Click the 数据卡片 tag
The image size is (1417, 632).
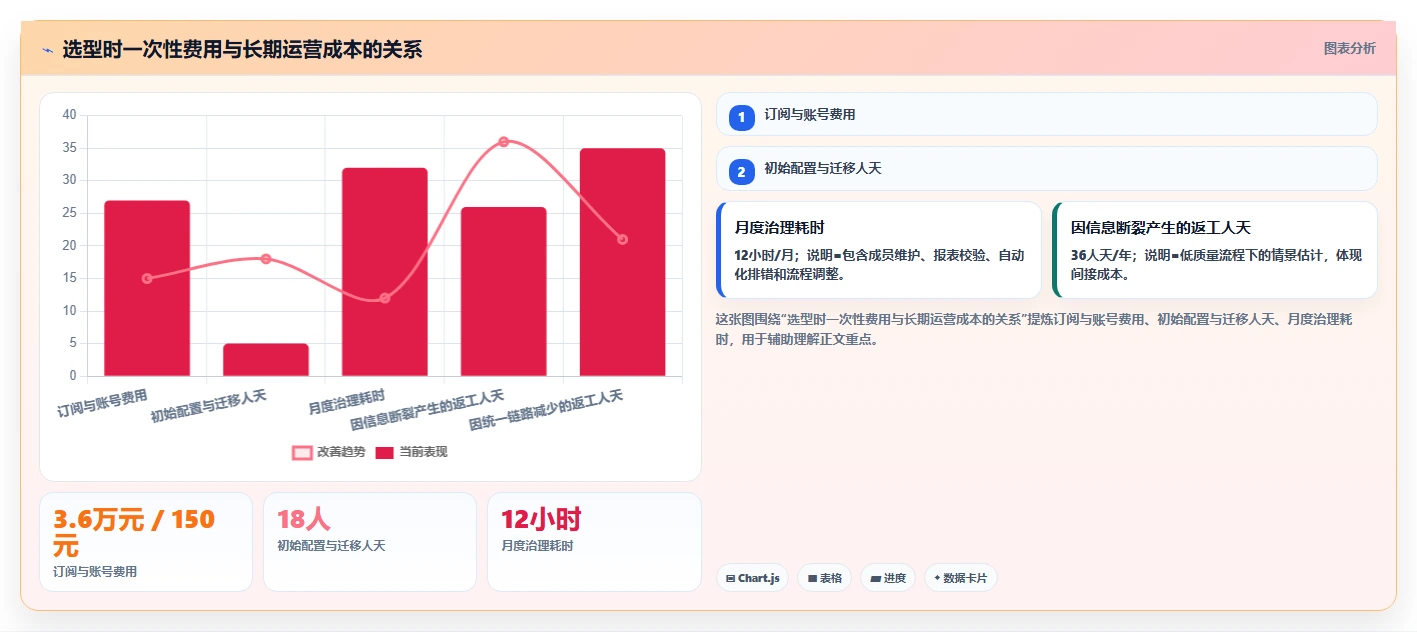coord(960,578)
